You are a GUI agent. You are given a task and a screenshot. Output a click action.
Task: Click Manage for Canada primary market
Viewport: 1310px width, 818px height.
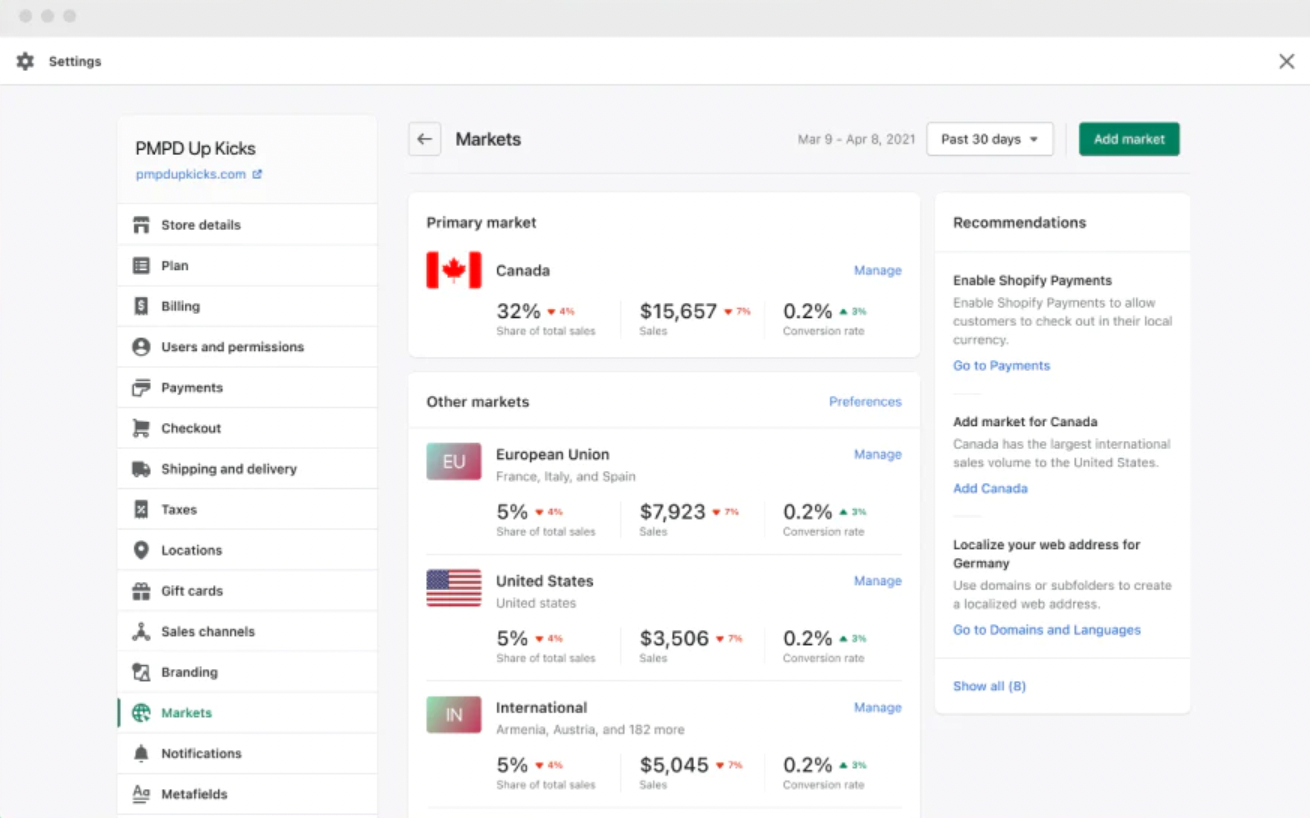click(877, 270)
